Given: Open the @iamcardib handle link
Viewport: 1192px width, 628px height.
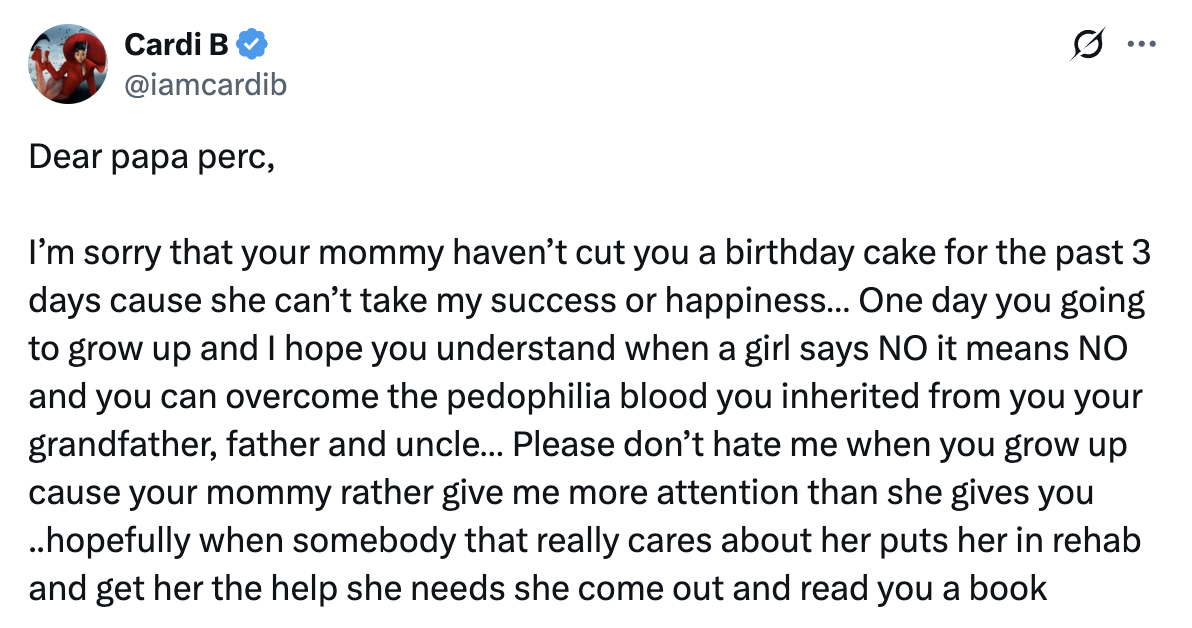Looking at the screenshot, I should (x=204, y=85).
